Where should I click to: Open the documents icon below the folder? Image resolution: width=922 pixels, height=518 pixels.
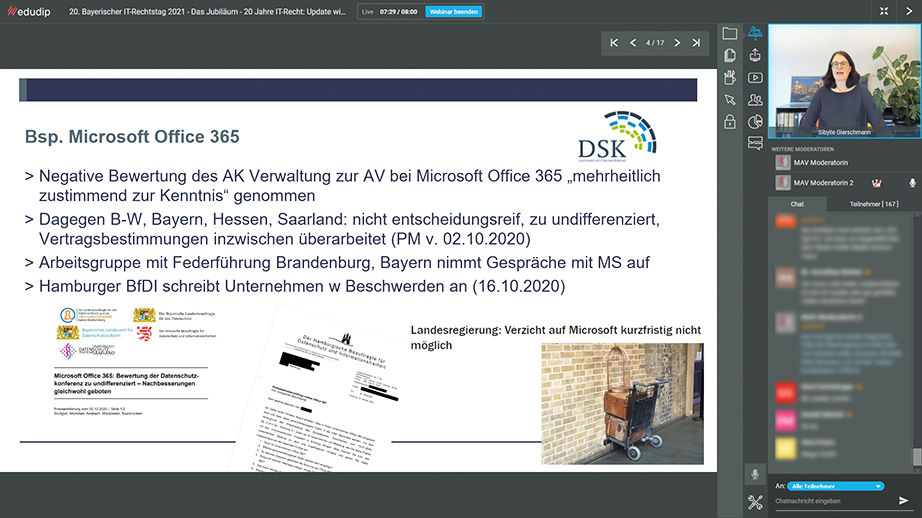click(730, 55)
